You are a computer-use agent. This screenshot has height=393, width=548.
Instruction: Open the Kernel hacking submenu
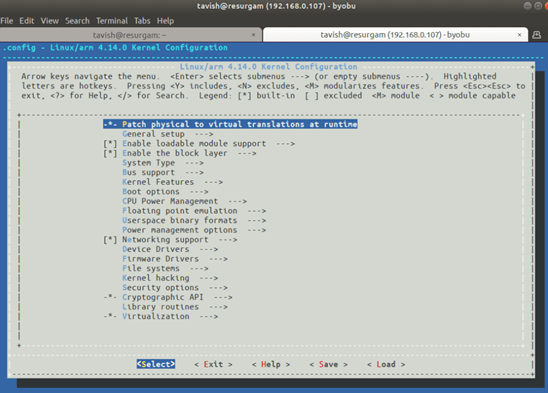[170, 278]
